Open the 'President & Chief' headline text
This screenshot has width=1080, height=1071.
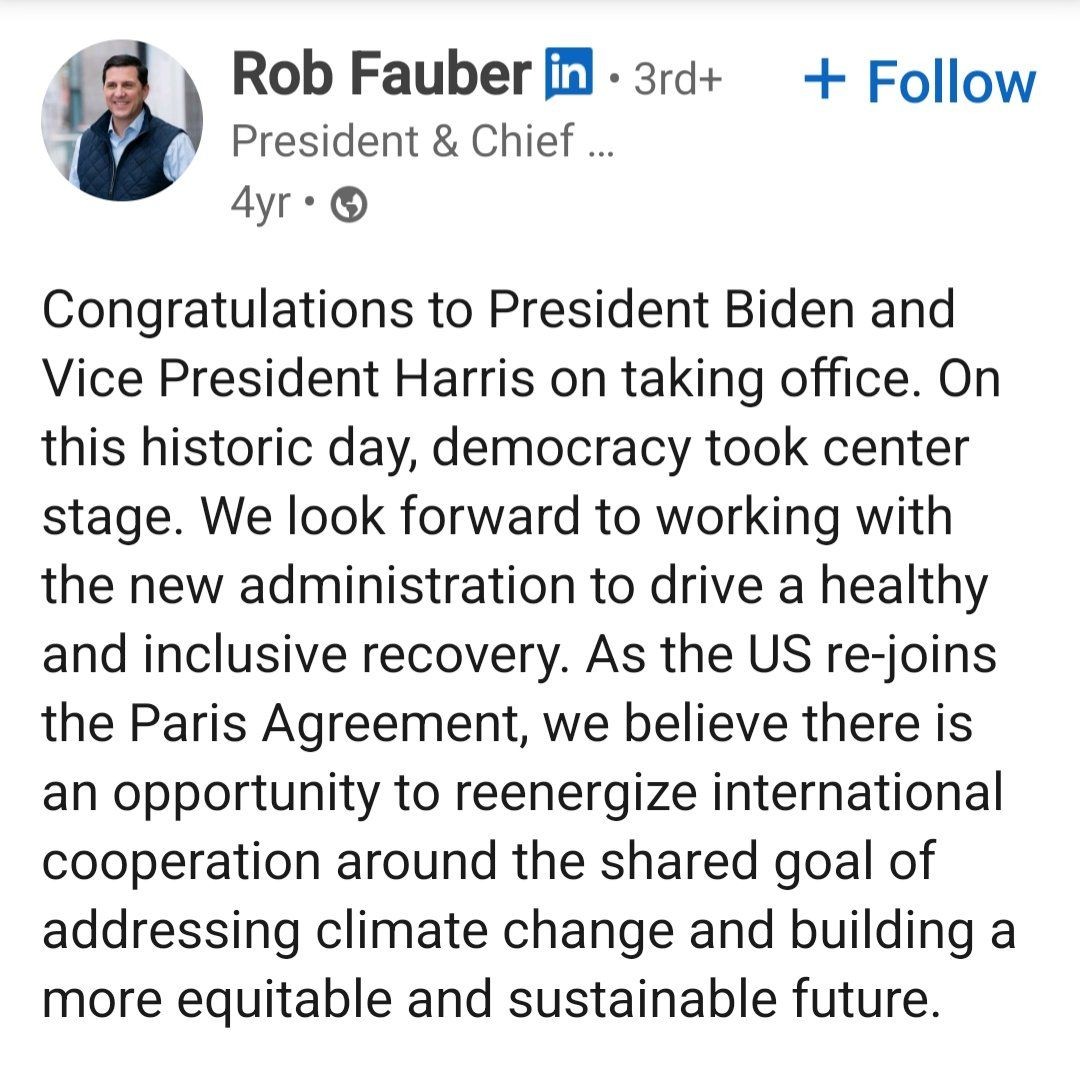(403, 141)
